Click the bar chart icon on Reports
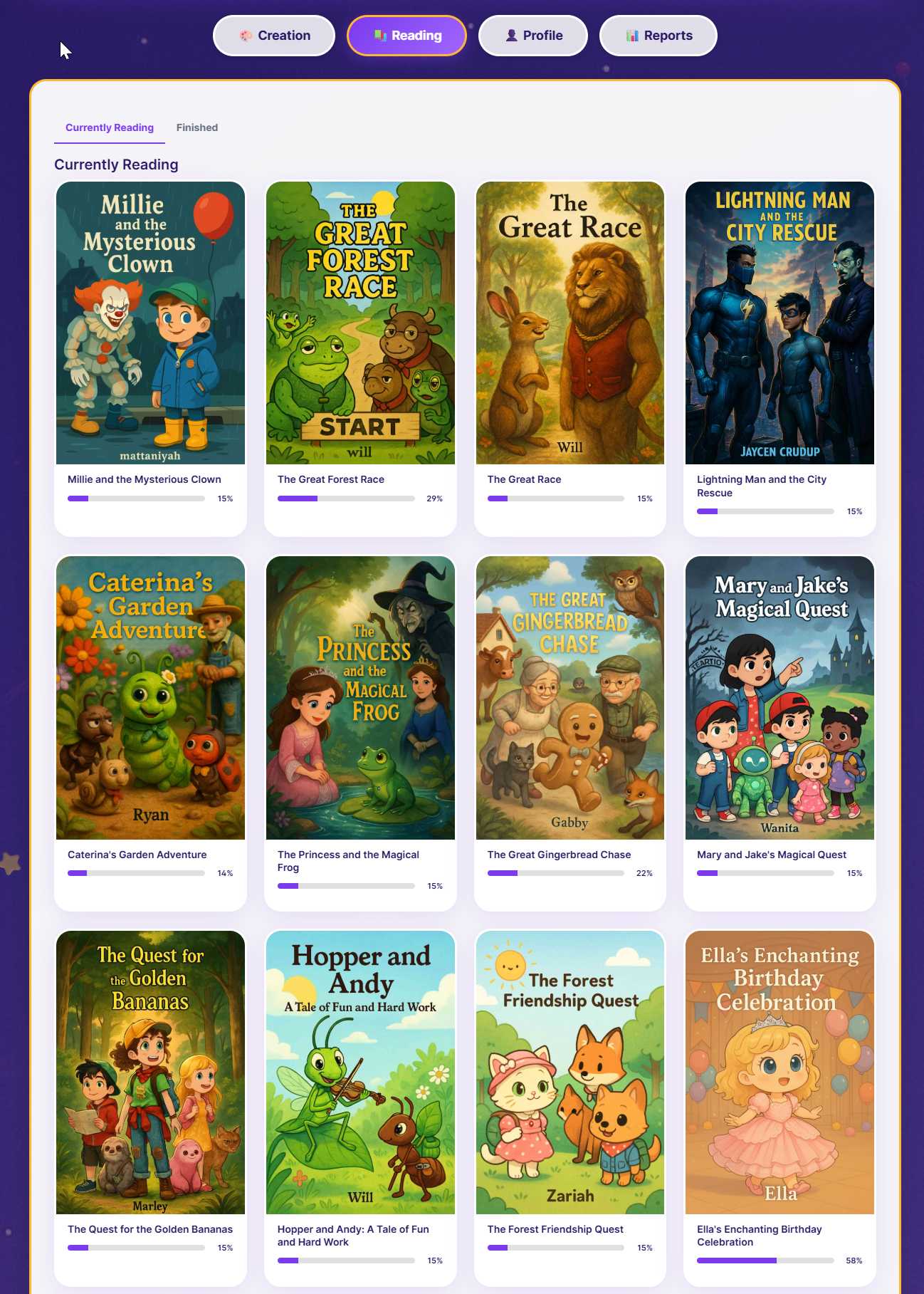Screen dimensions: 924x1294 click(632, 36)
